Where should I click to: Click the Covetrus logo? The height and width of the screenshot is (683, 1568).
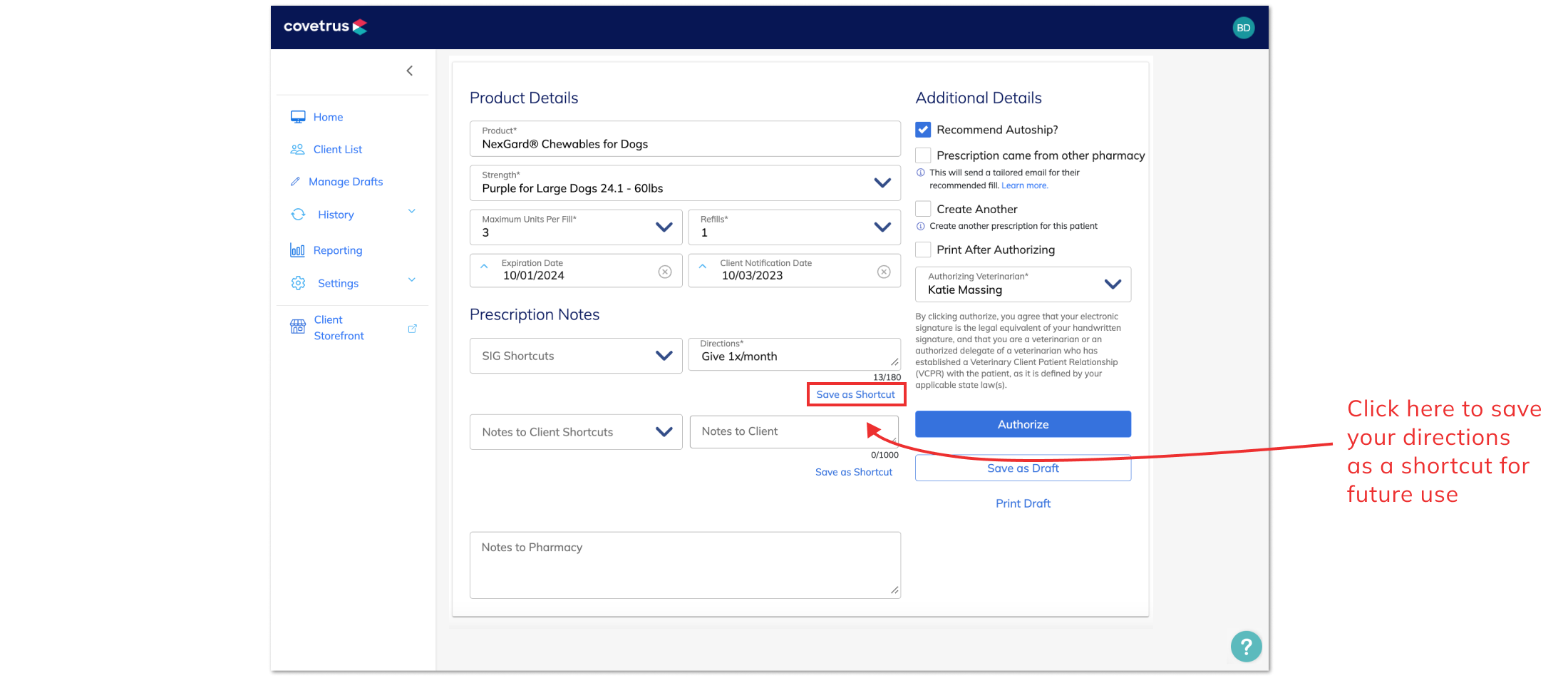tap(326, 26)
